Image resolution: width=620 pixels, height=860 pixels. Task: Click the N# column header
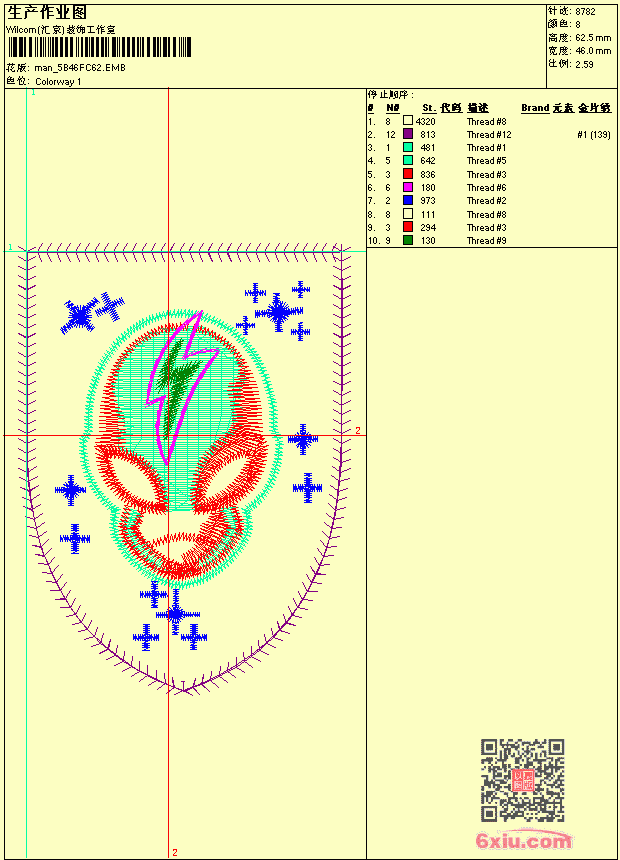[x=392, y=108]
